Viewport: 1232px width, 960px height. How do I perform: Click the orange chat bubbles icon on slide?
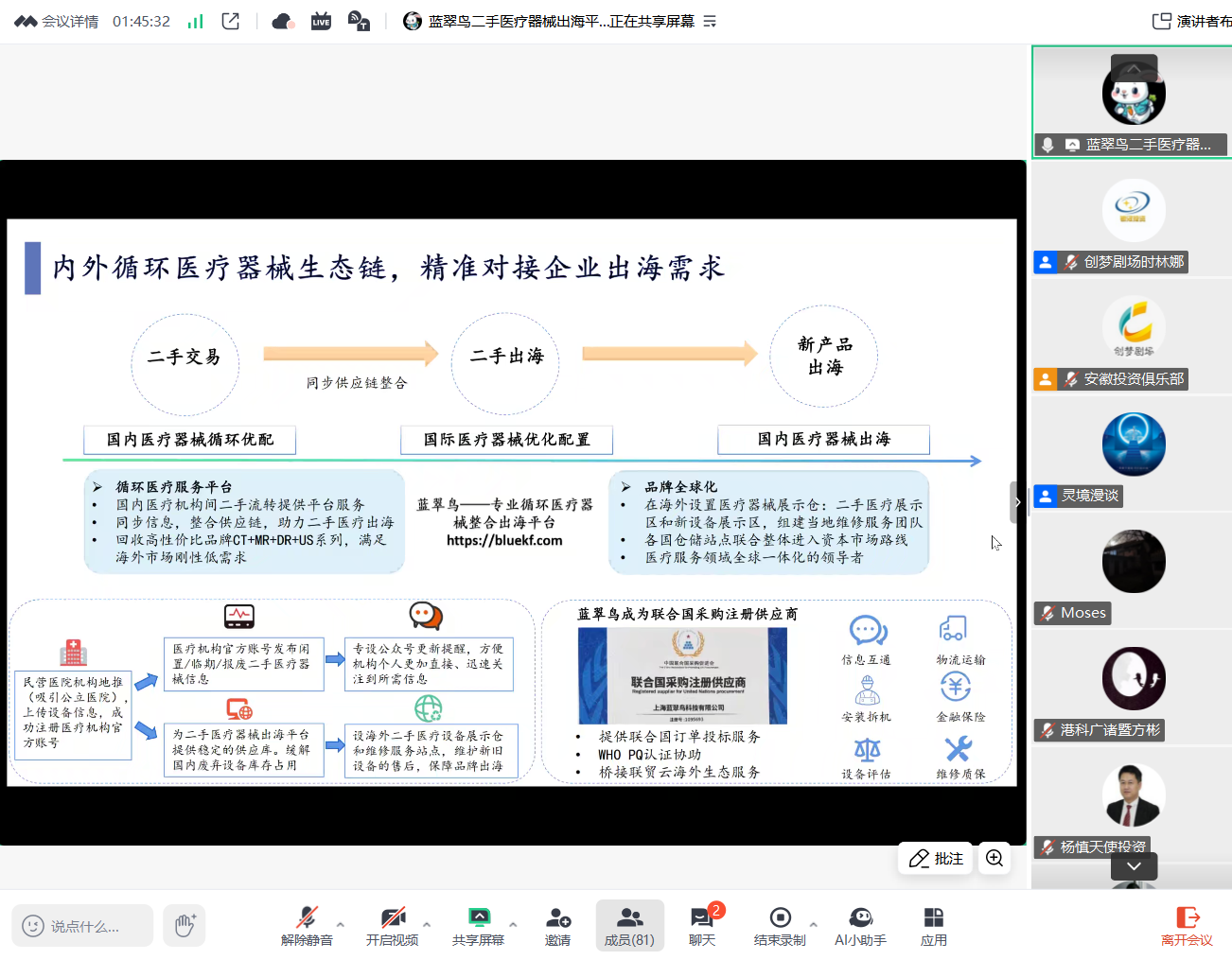pos(426,616)
